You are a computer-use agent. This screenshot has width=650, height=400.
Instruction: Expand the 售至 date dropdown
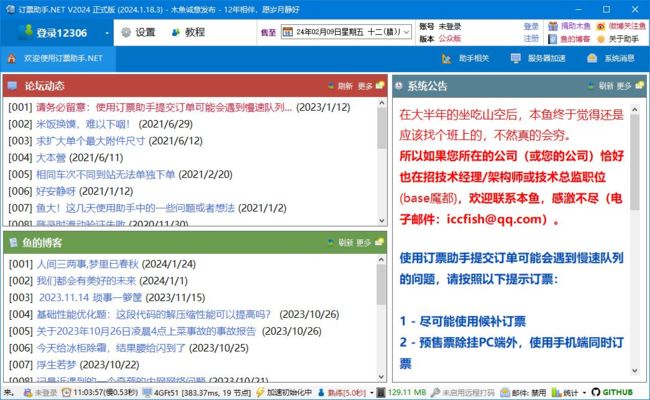[407, 32]
